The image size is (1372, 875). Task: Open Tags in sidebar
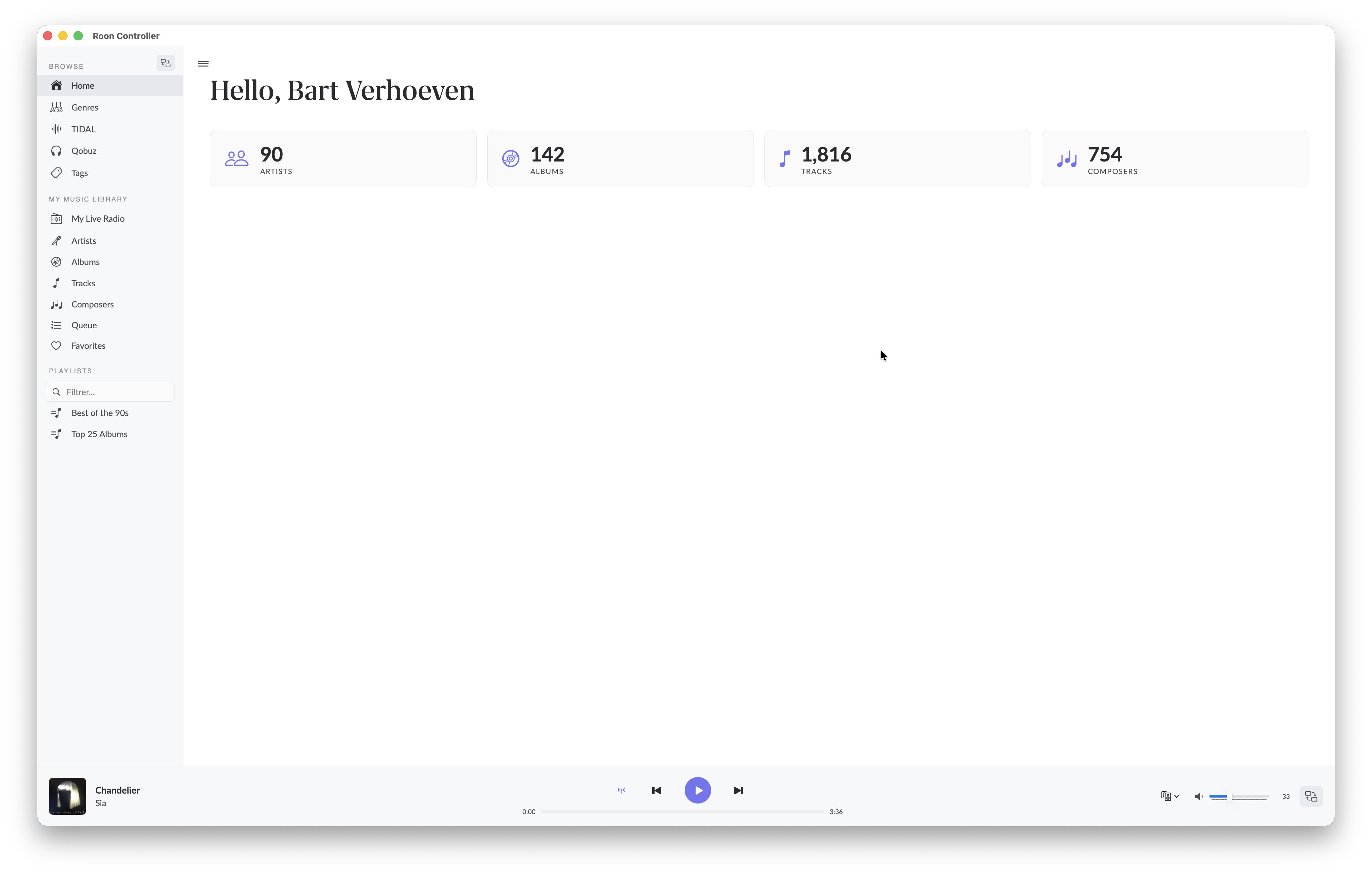click(79, 173)
